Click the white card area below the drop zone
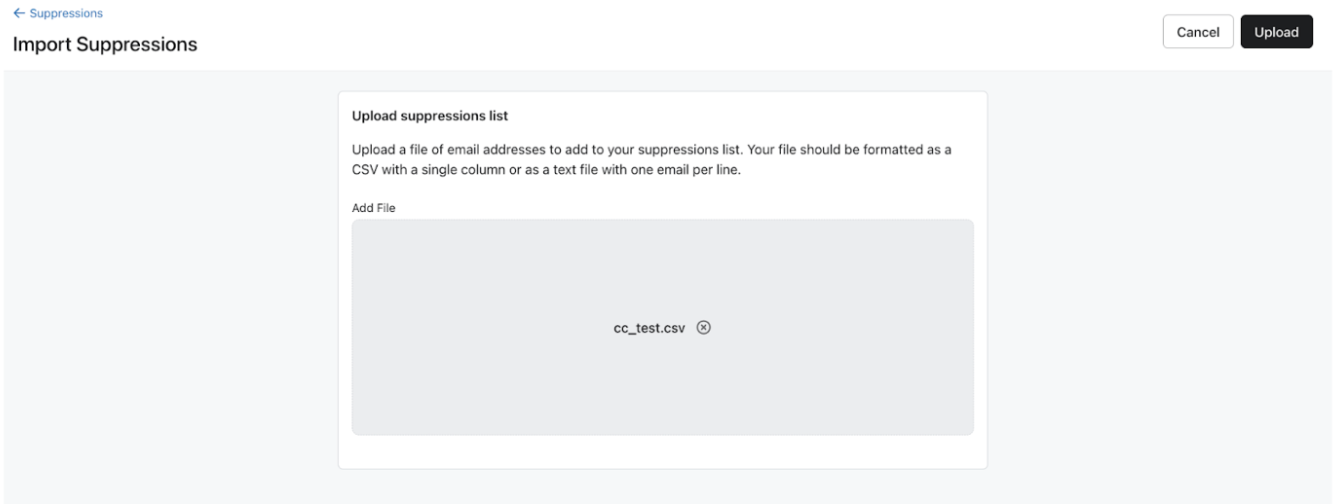1334x504 pixels. click(x=662, y=452)
